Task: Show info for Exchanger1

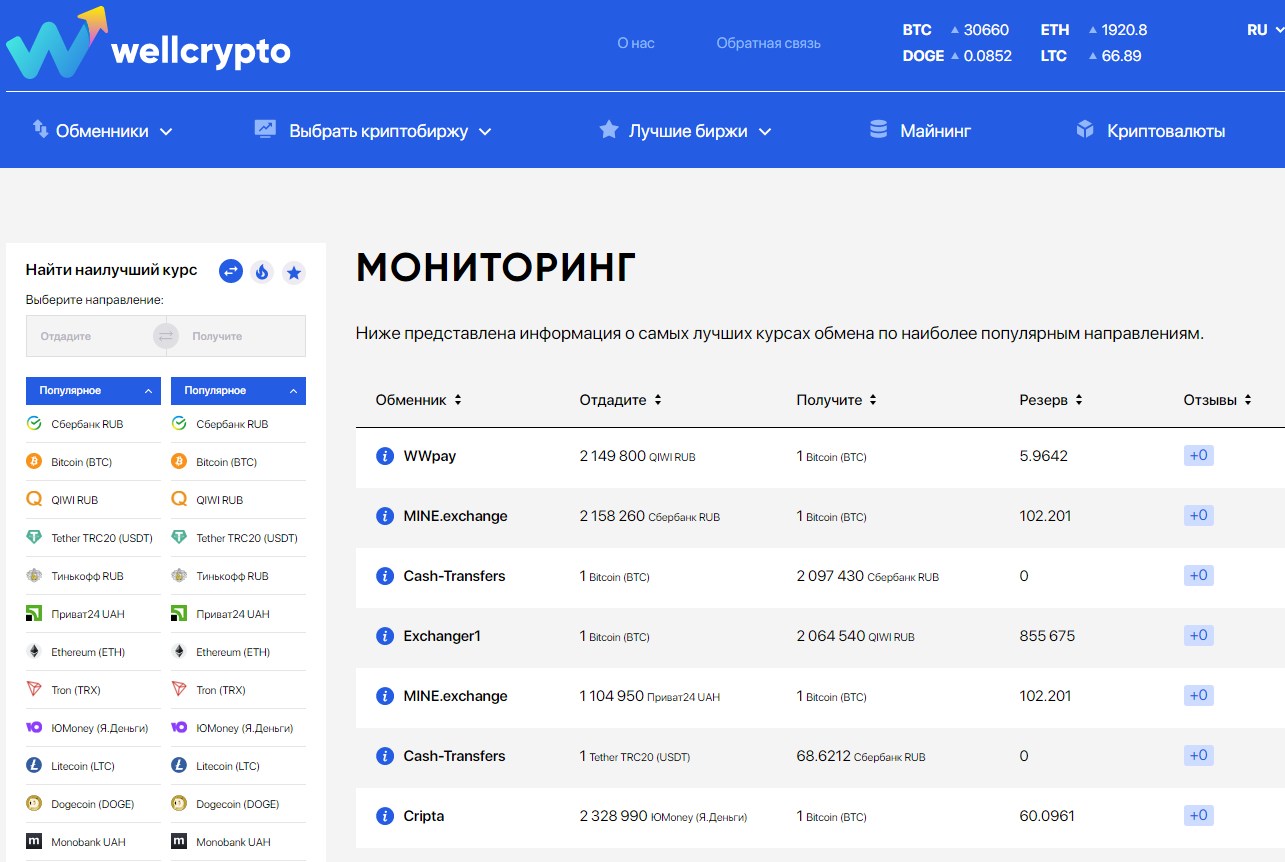Action: point(384,636)
